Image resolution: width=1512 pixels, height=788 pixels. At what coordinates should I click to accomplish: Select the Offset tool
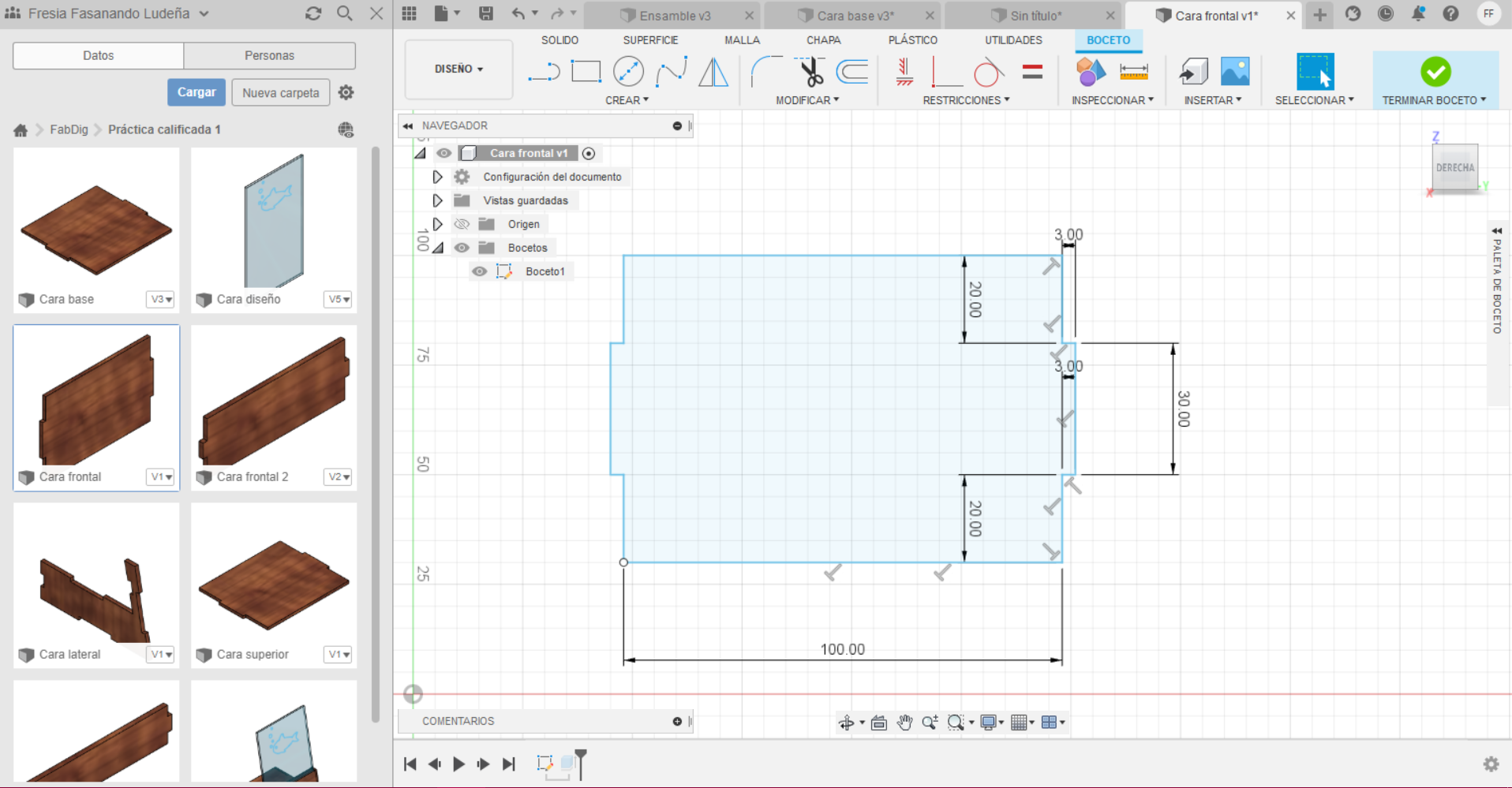pos(852,72)
